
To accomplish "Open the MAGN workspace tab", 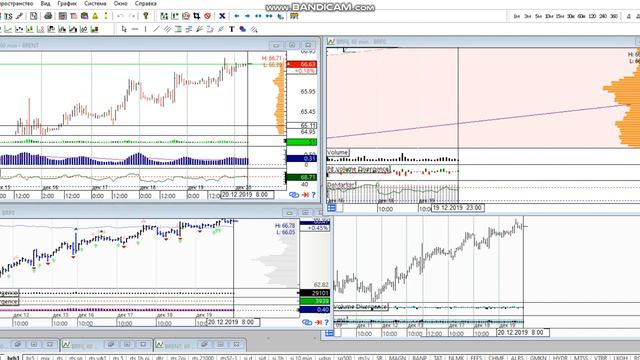I will point(397,358).
